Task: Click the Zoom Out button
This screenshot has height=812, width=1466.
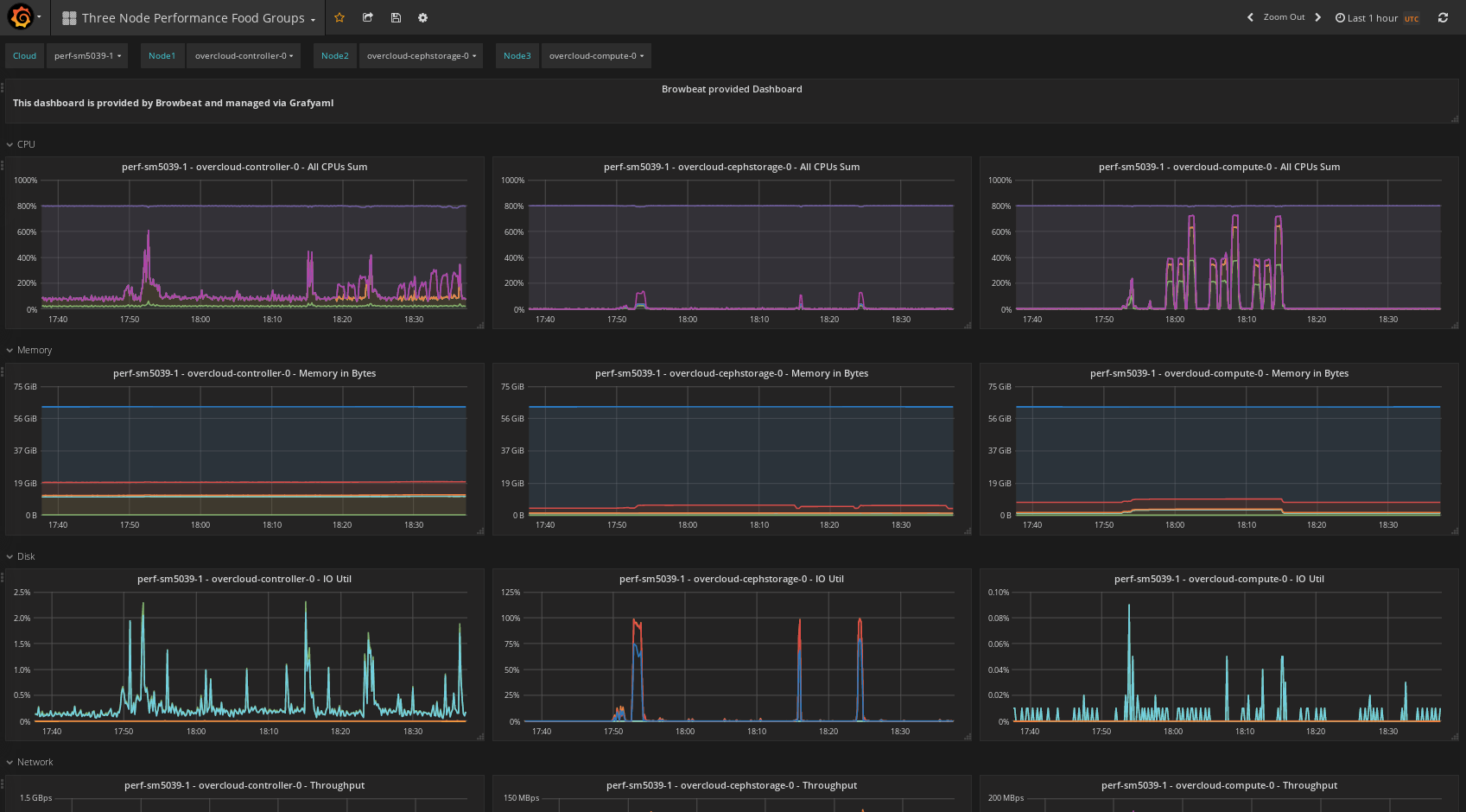Action: tap(1284, 17)
